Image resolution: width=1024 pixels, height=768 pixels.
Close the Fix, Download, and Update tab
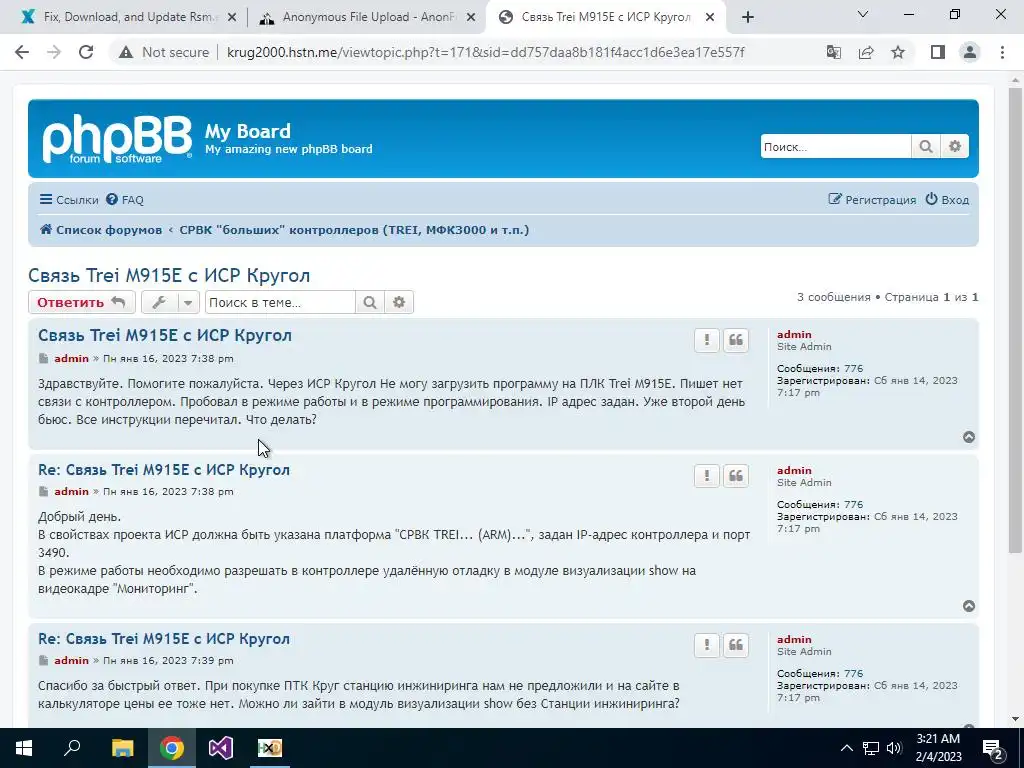coord(231,18)
